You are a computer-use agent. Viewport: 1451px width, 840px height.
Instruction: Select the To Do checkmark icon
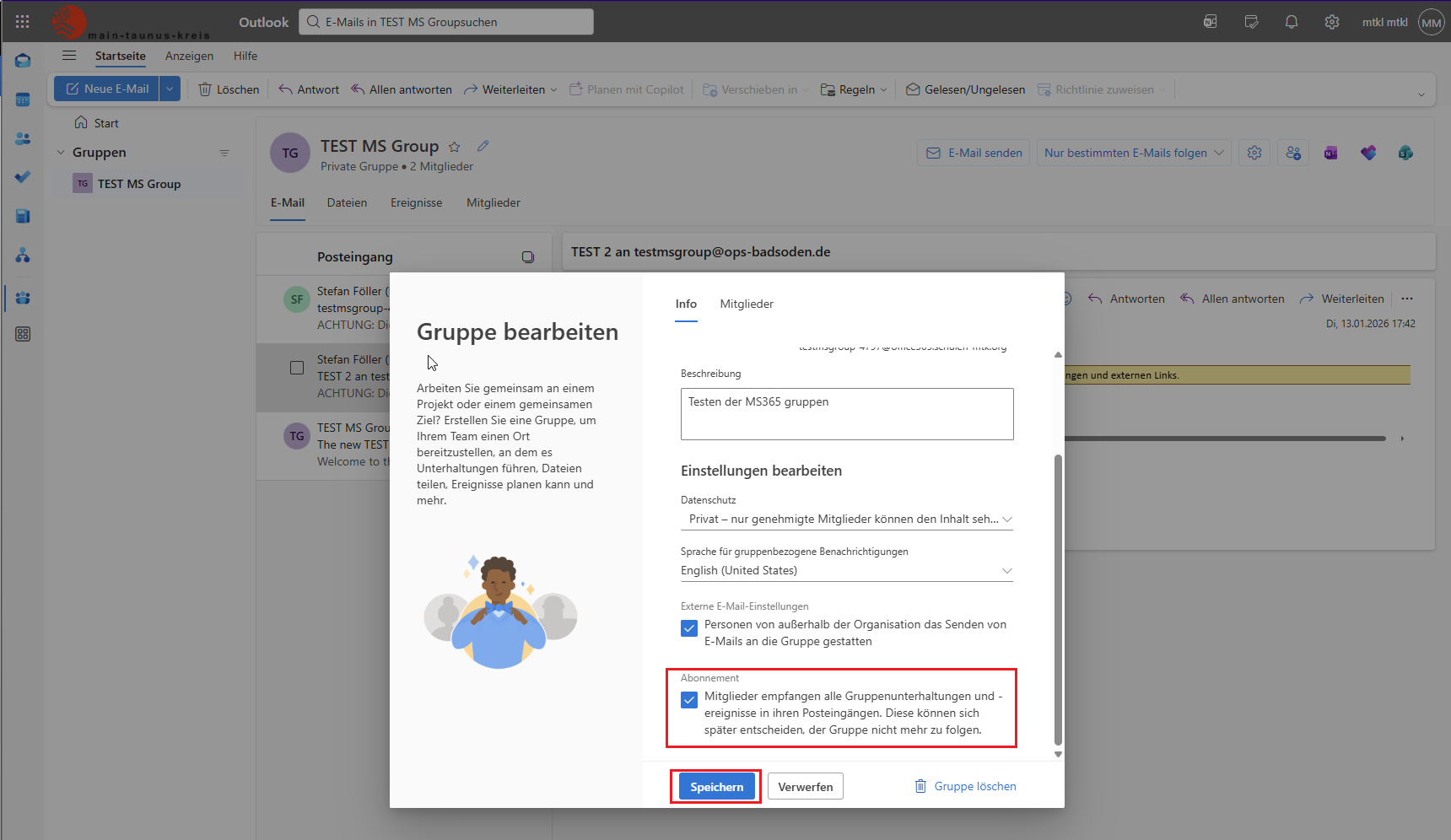pos(23,177)
